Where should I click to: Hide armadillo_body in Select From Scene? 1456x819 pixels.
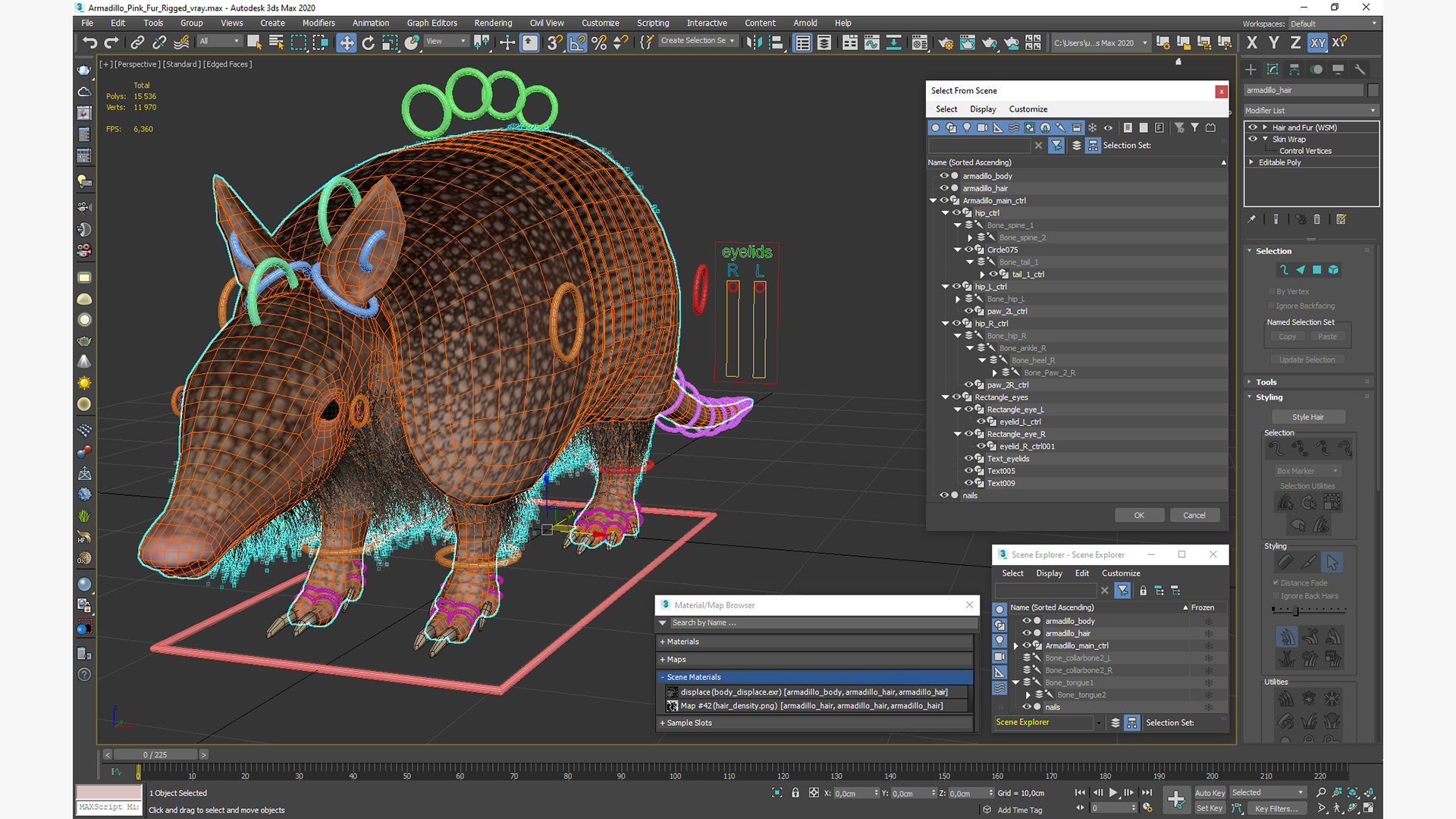[944, 176]
